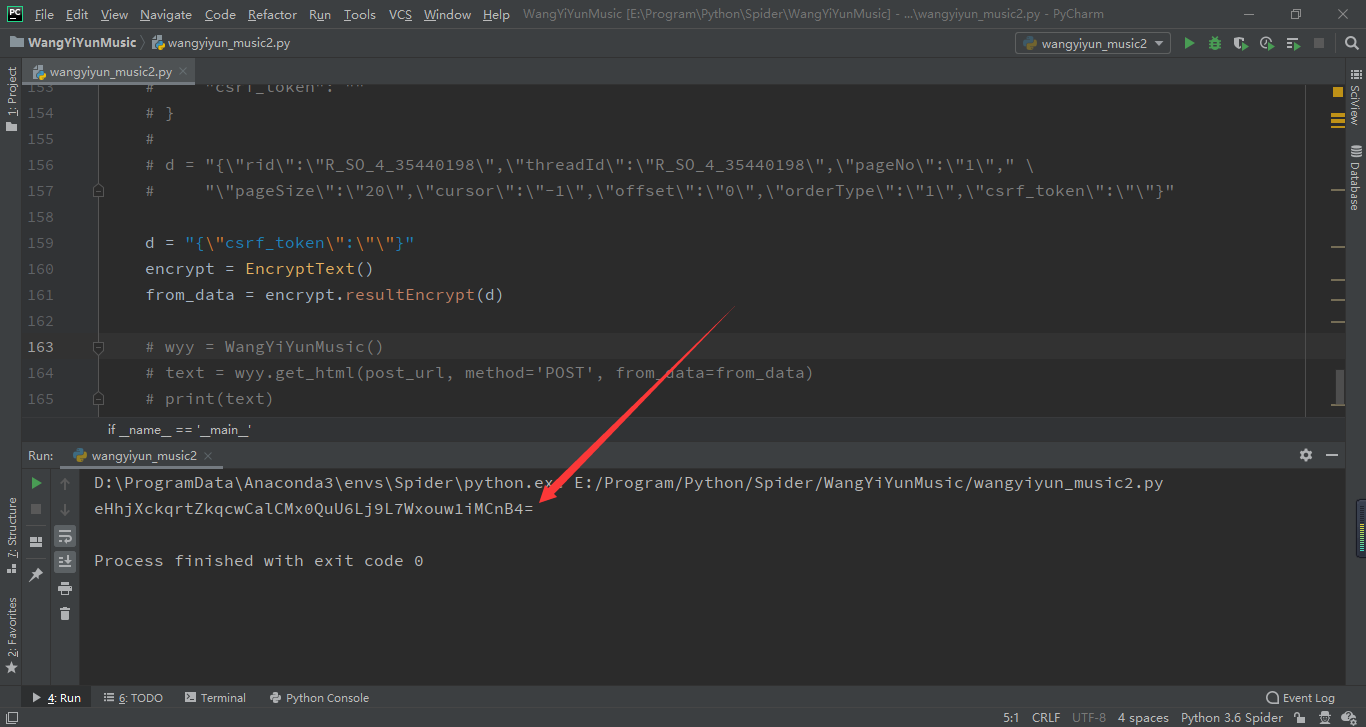Click the Restore Layout icon in Run panel

(x=36, y=541)
